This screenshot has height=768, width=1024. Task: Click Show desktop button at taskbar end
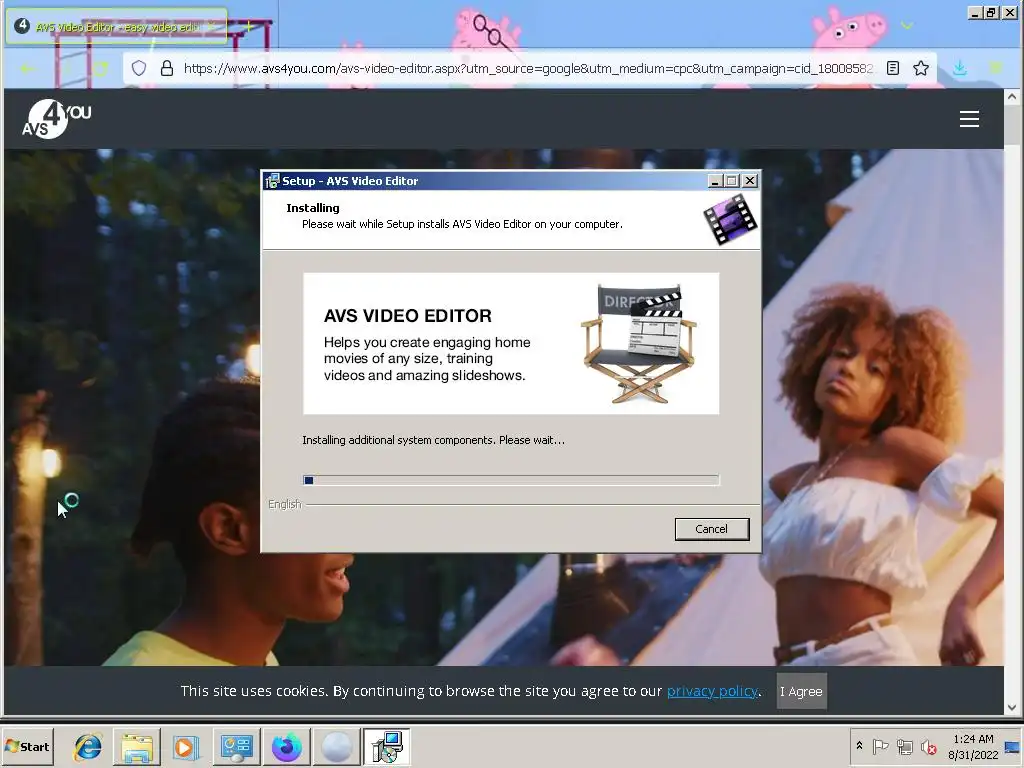tap(1014, 746)
